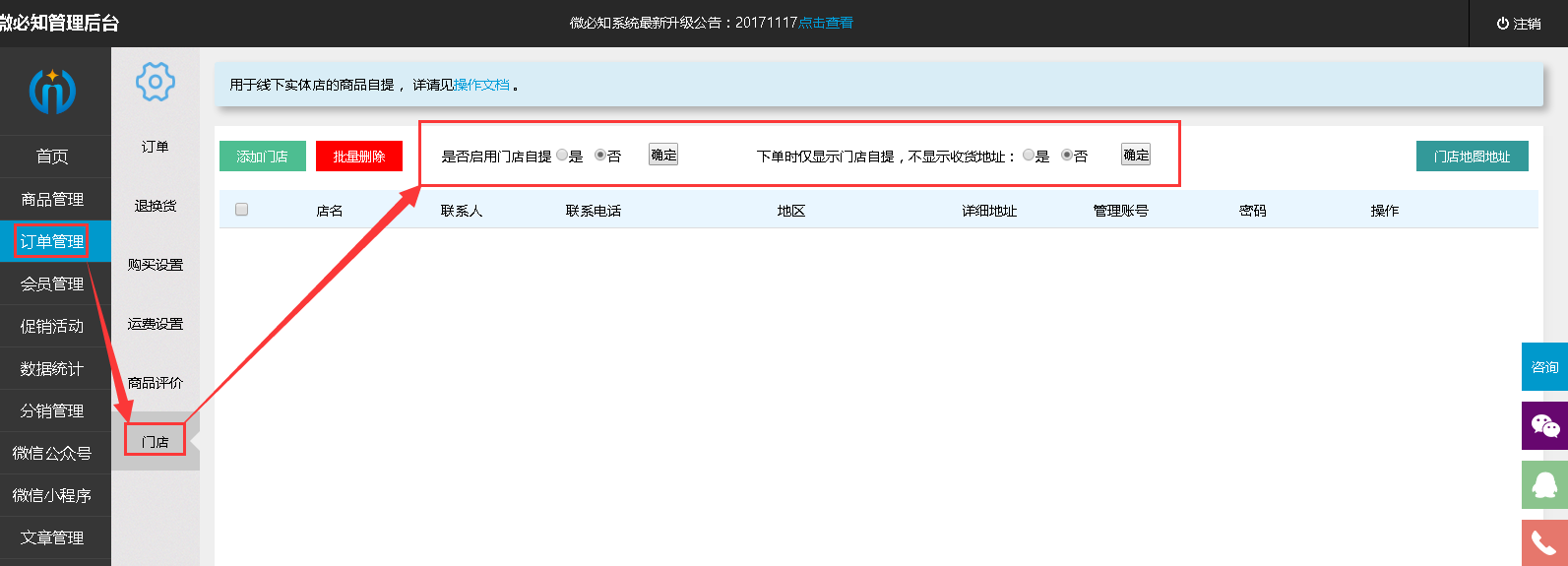The width and height of the screenshot is (1568, 566).
Task: Click the 咨询 floating button
Action: pos(1544,367)
